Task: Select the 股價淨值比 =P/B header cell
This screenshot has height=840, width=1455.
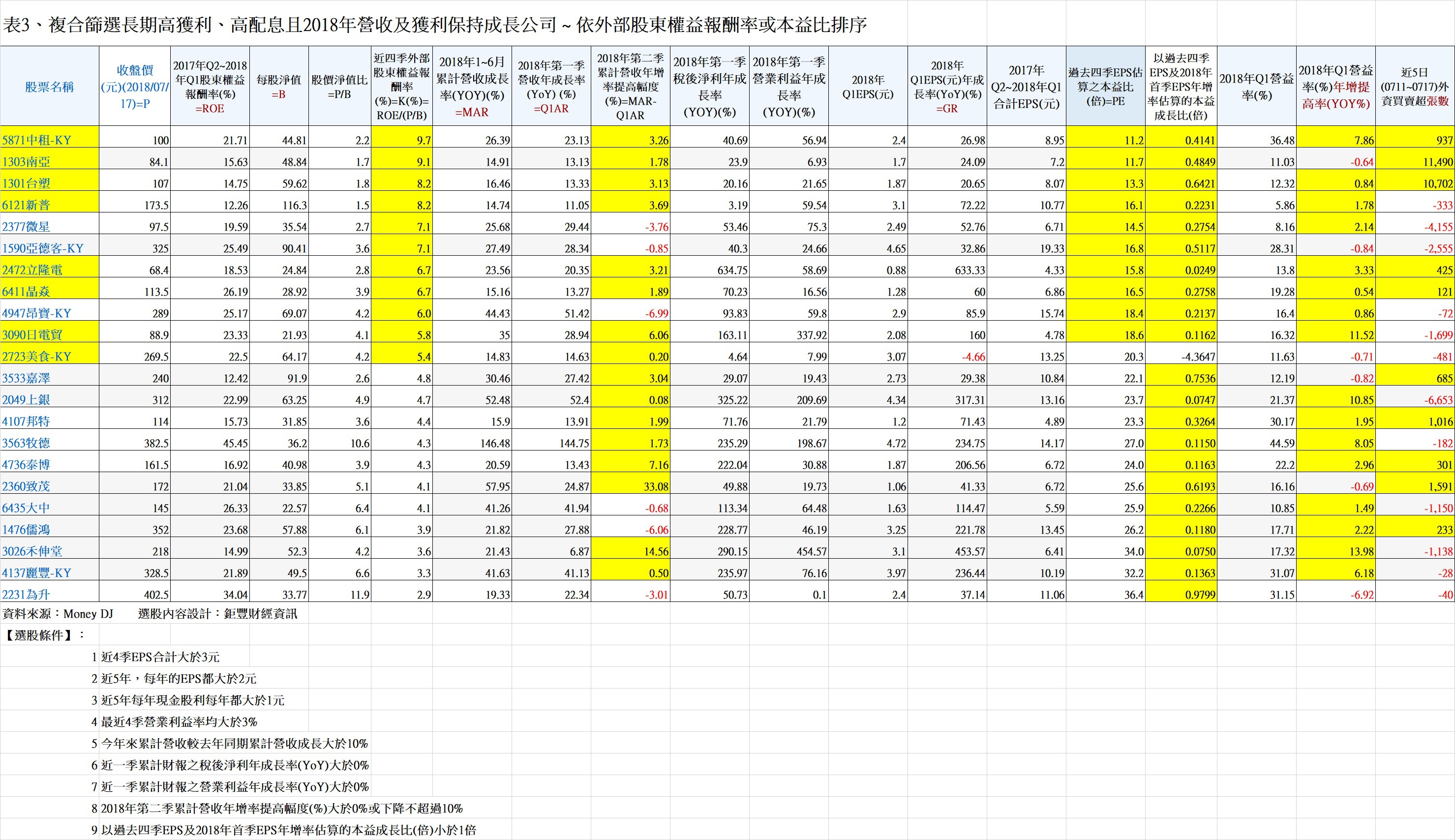Action: click(340, 87)
